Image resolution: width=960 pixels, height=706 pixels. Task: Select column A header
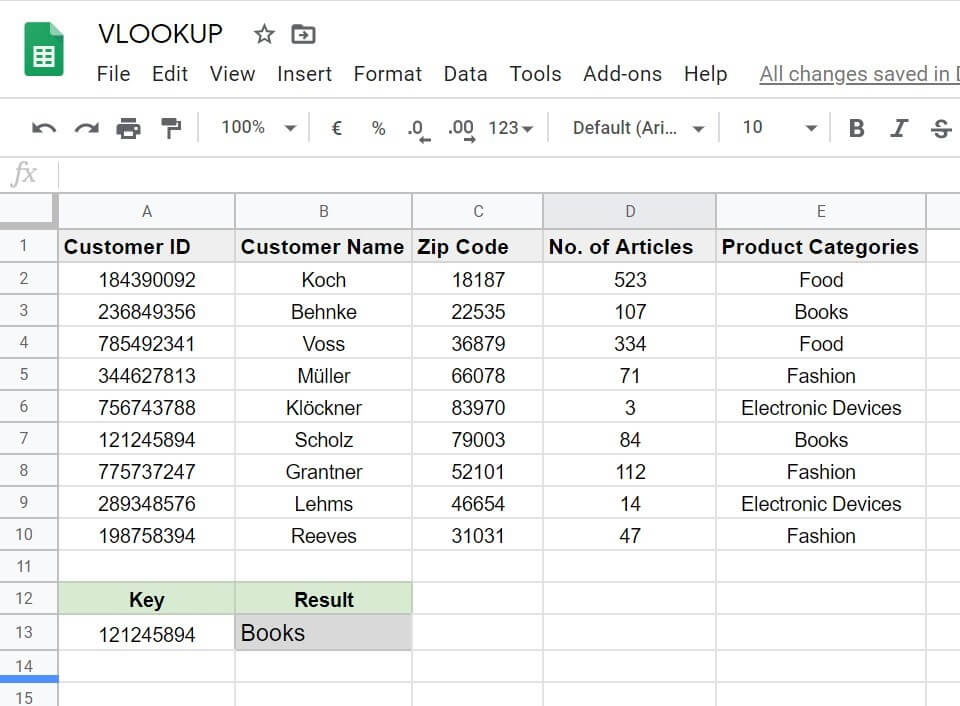click(147, 212)
